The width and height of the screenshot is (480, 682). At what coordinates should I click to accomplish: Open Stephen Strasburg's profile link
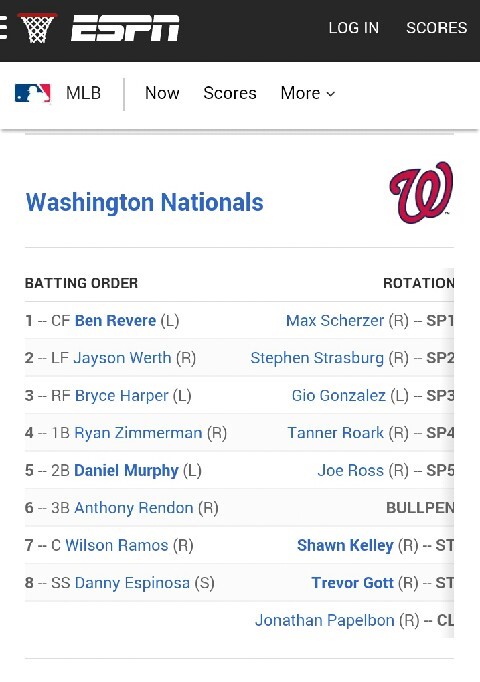pyautogui.click(x=317, y=358)
